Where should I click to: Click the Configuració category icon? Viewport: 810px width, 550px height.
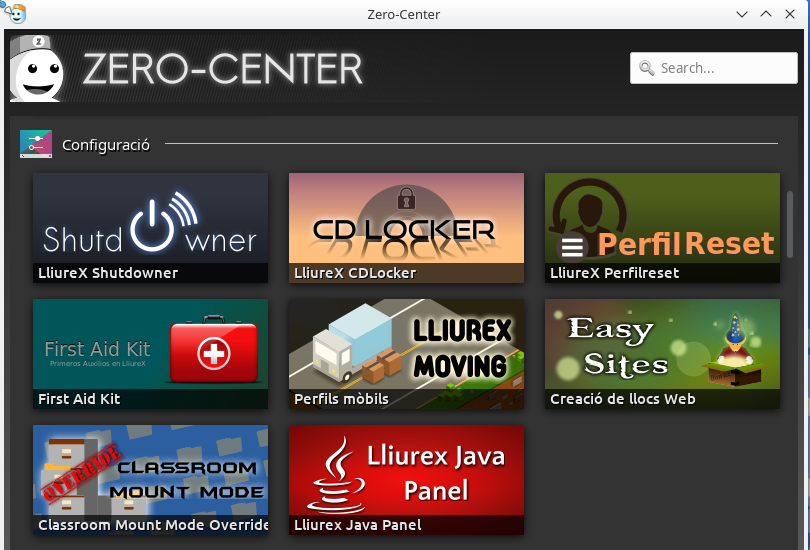(36, 144)
